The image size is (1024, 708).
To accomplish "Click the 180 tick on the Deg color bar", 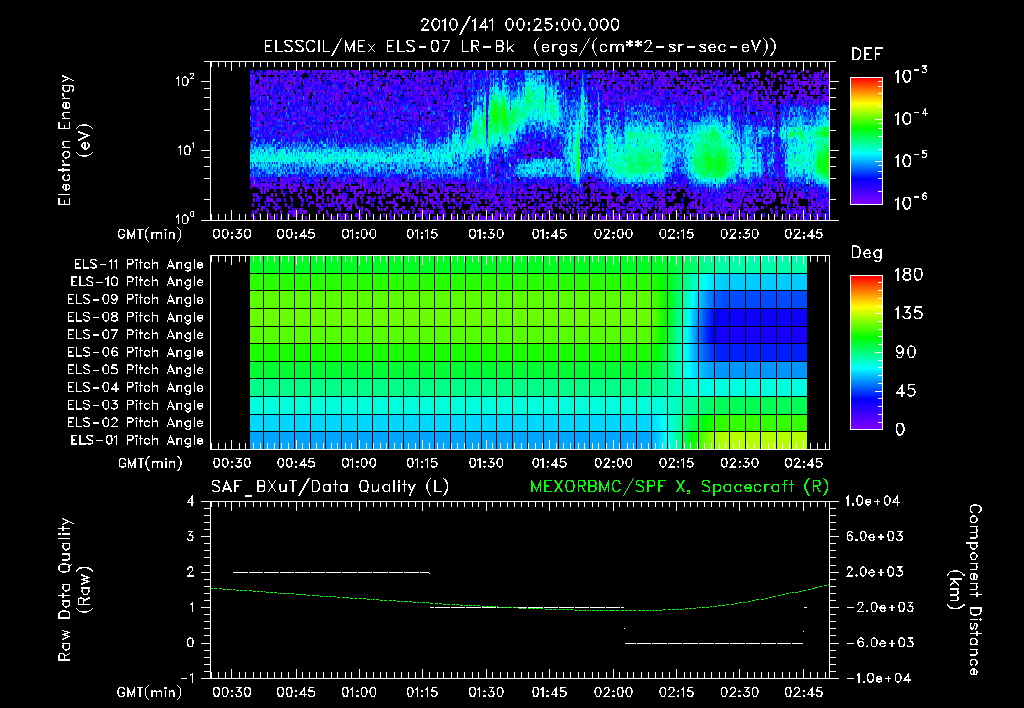I will pyautogui.click(x=908, y=275).
